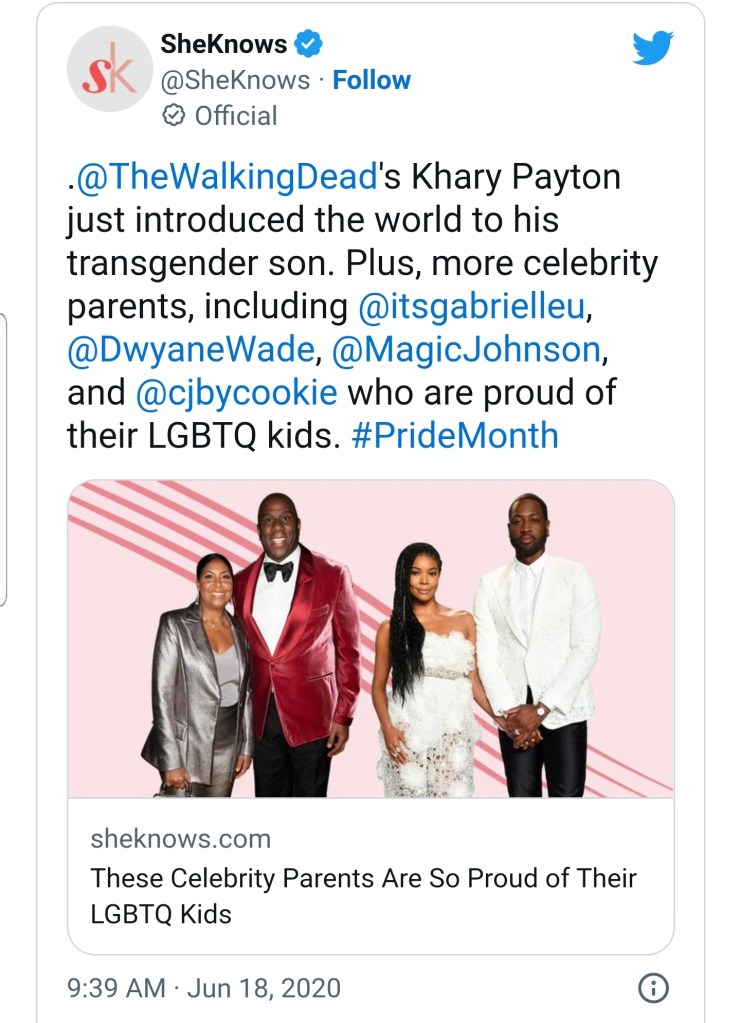Click the blue verified checkmark badge
Screen dimensions: 740x1023
[x=309, y=44]
